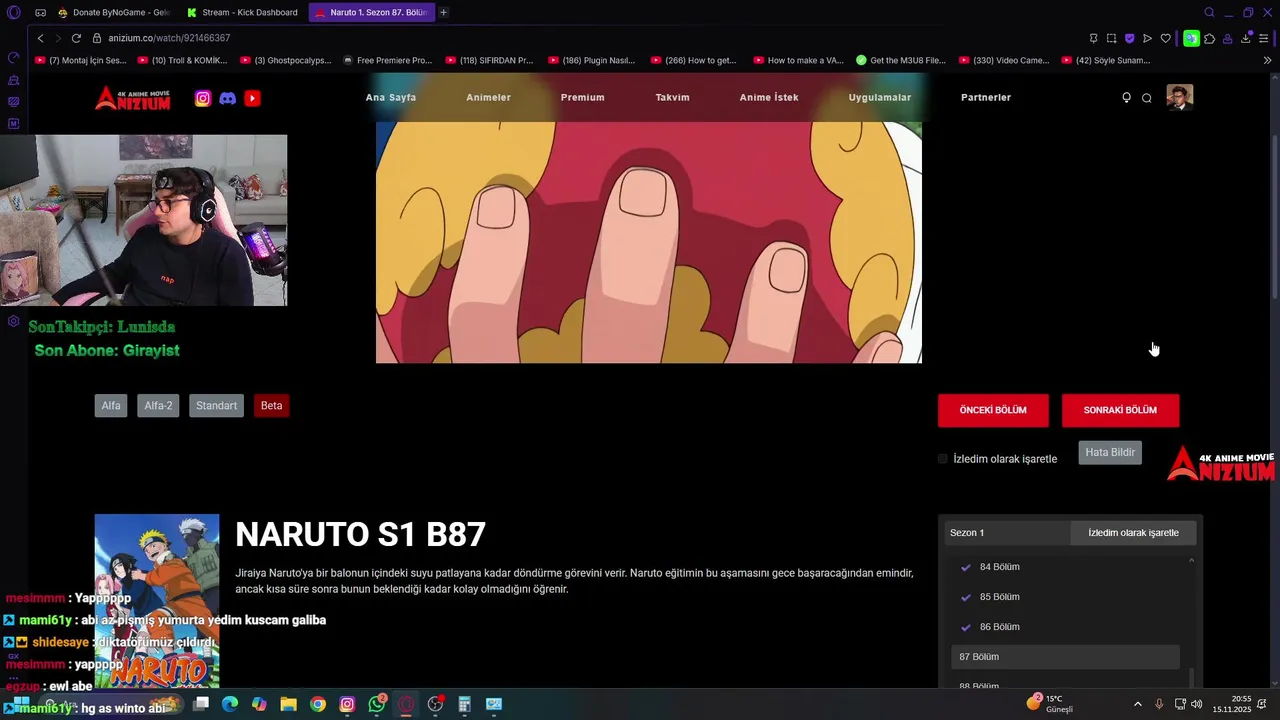Show hidden system tray icons chevron
Viewport: 1280px width, 720px height.
tap(1137, 704)
